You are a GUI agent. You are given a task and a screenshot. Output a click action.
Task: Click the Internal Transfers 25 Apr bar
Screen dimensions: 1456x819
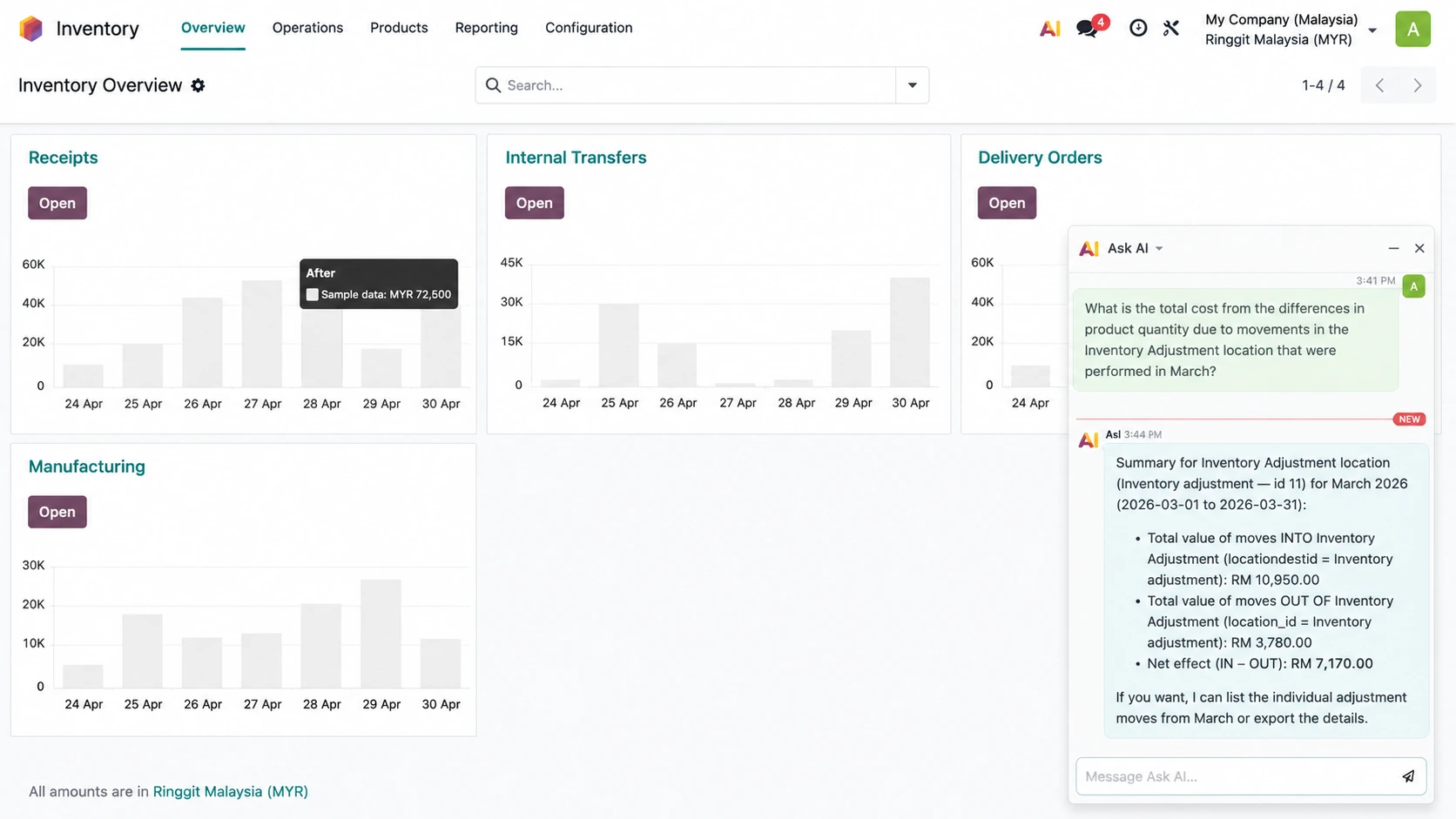[619, 345]
